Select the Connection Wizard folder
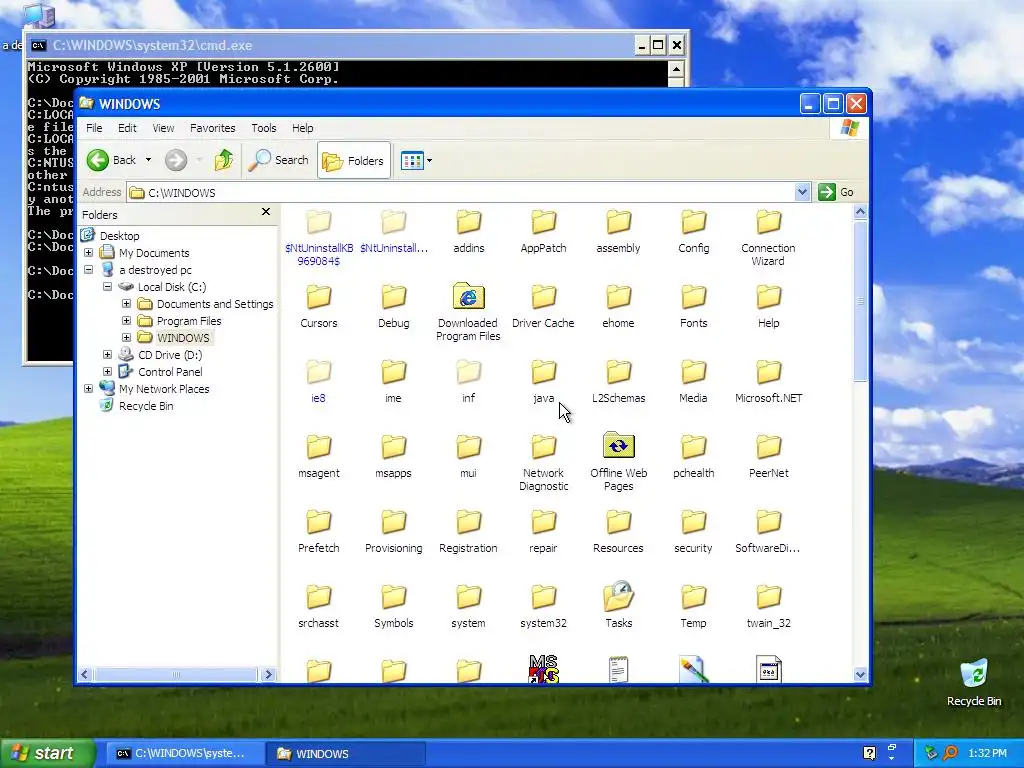This screenshot has height=768, width=1024. [x=769, y=236]
